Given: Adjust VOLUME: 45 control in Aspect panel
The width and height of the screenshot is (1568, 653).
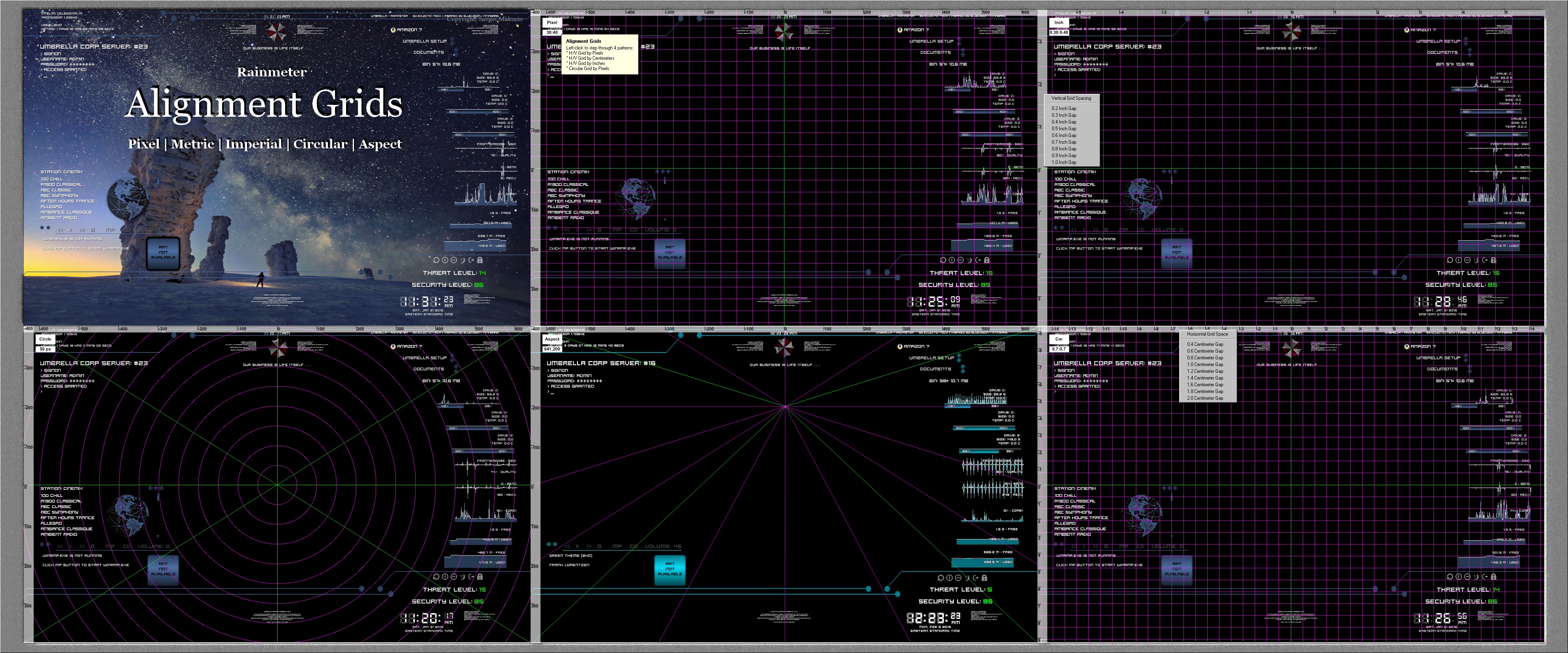Looking at the screenshot, I should 663,547.
